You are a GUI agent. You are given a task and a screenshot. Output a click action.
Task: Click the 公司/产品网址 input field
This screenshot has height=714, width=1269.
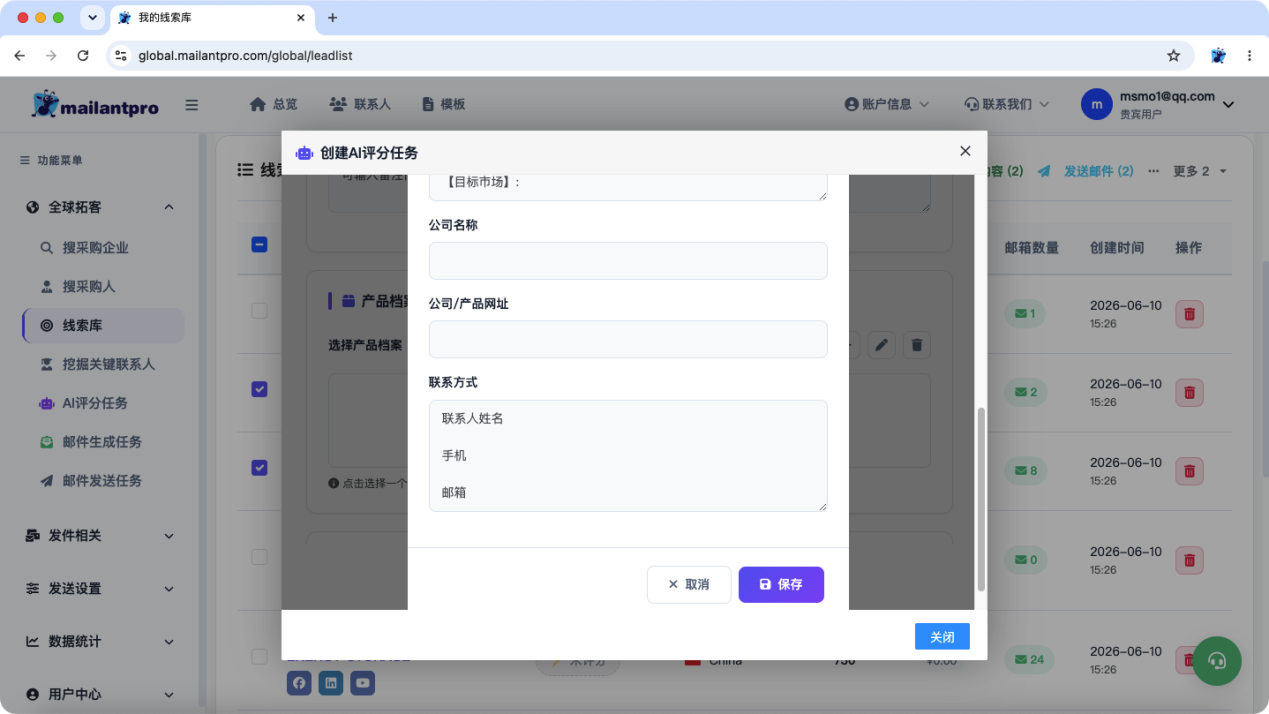click(628, 339)
